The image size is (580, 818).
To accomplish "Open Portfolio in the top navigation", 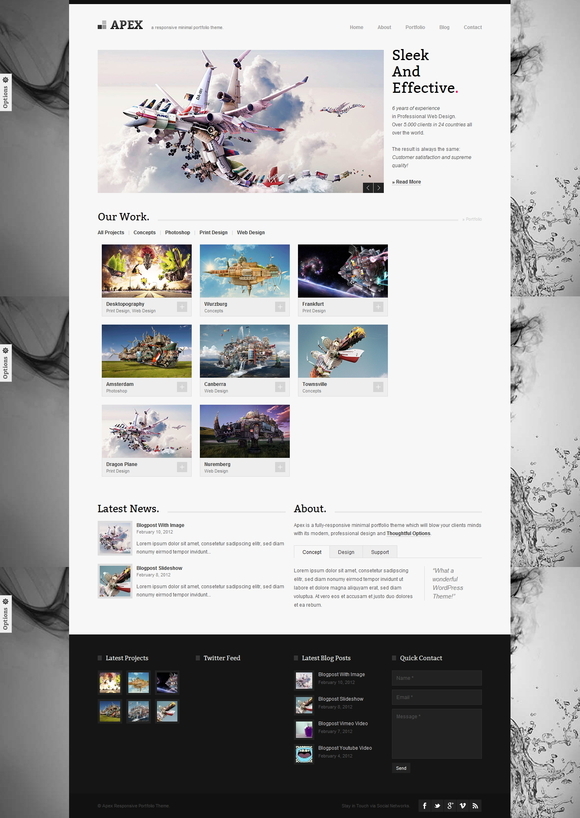I will [x=415, y=27].
